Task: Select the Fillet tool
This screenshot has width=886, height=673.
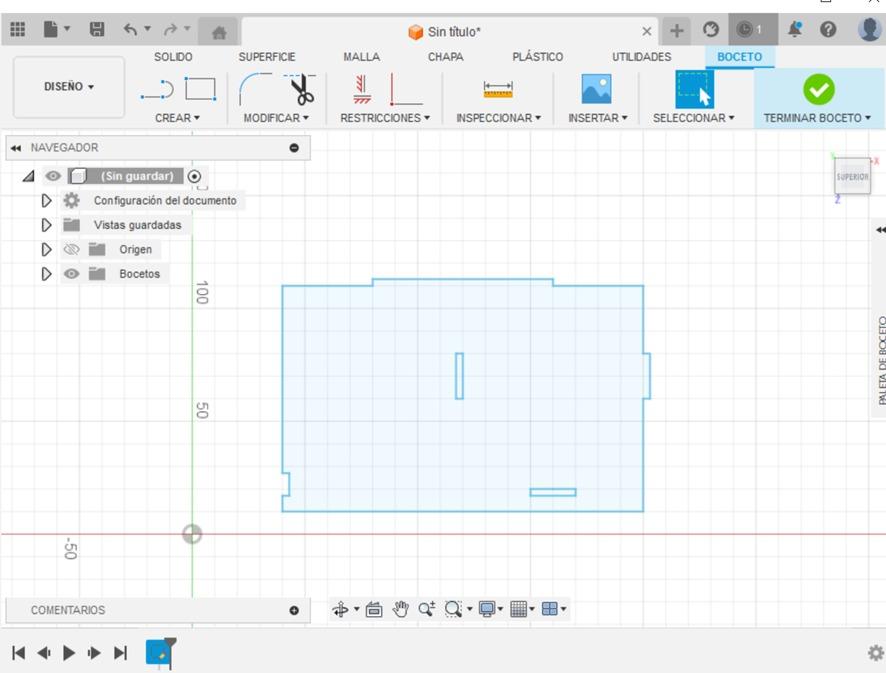Action: 254,89
